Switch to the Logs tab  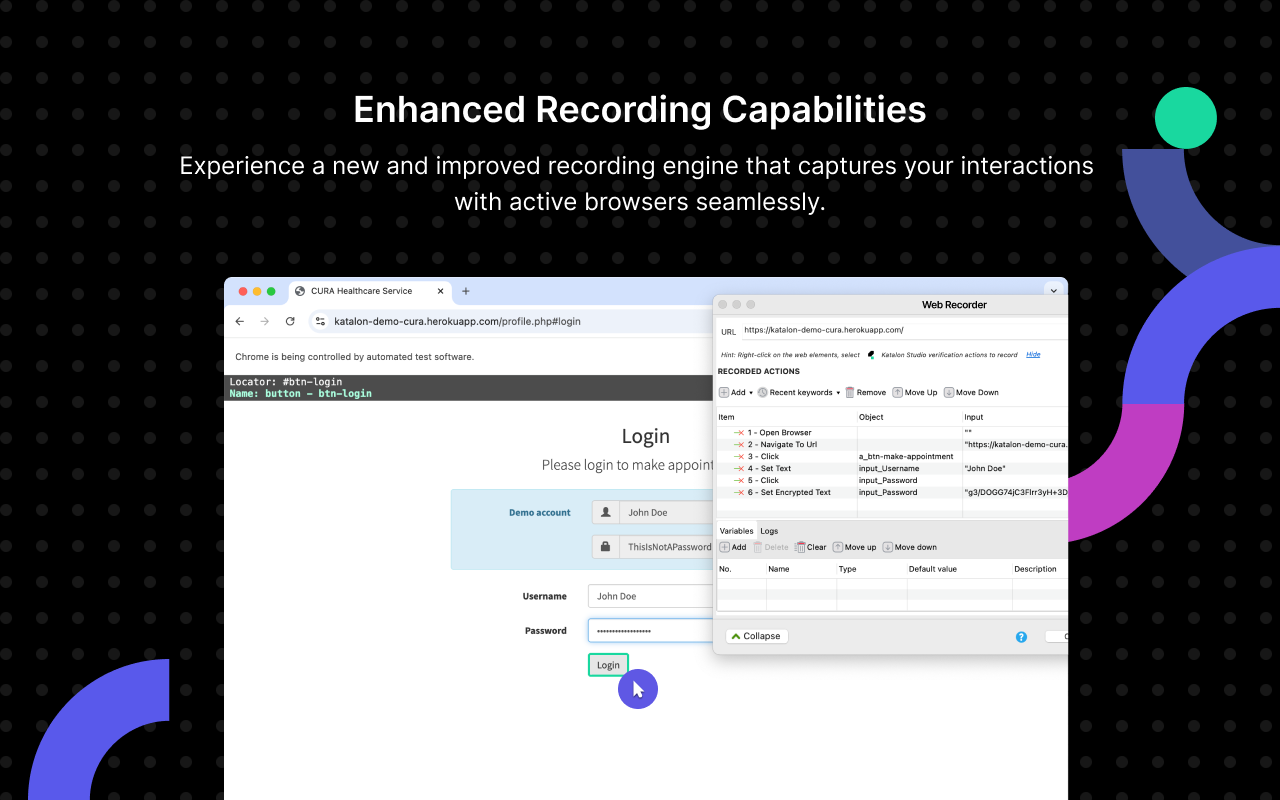click(768, 531)
